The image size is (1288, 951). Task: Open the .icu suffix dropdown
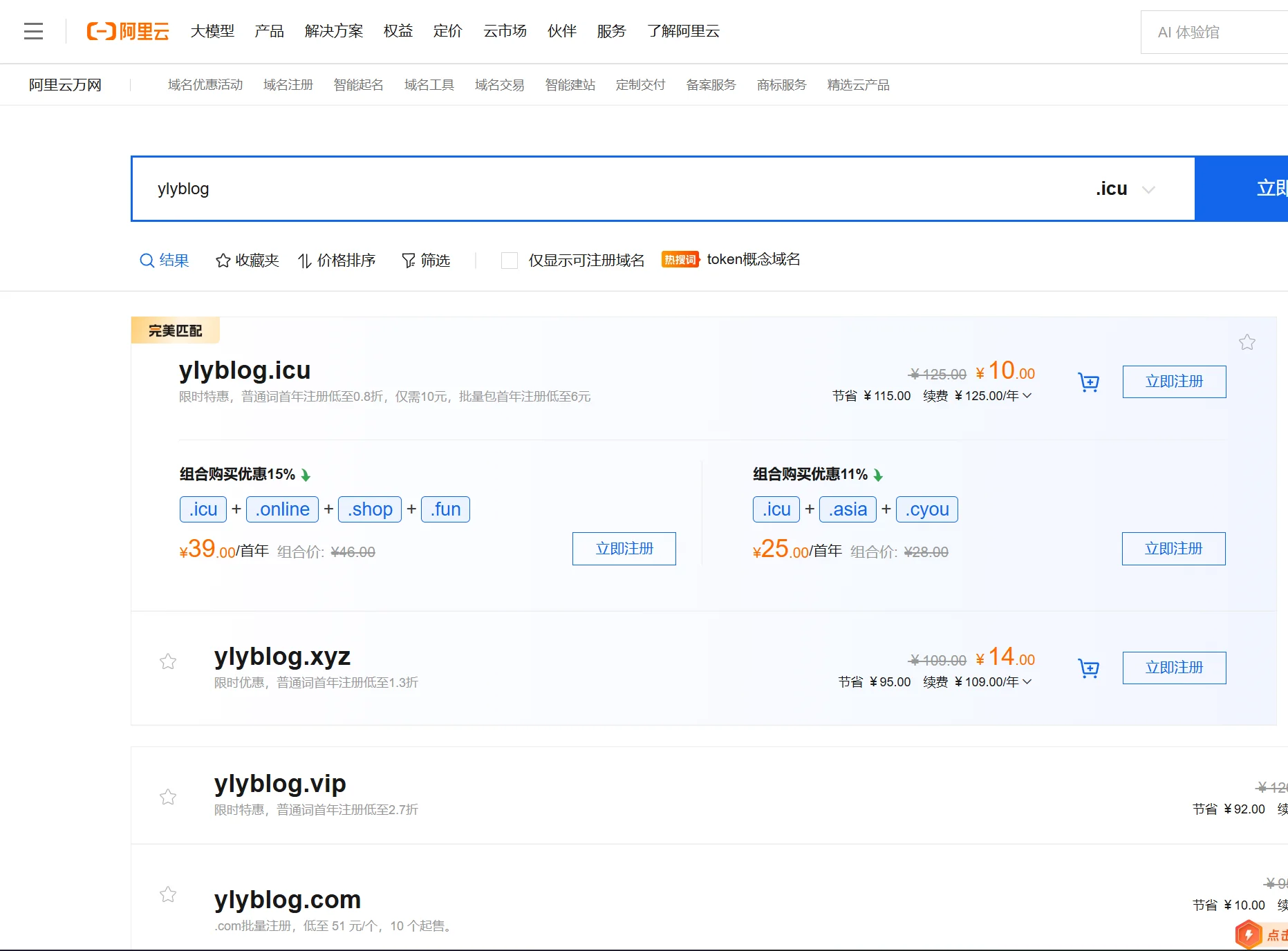tap(1126, 189)
